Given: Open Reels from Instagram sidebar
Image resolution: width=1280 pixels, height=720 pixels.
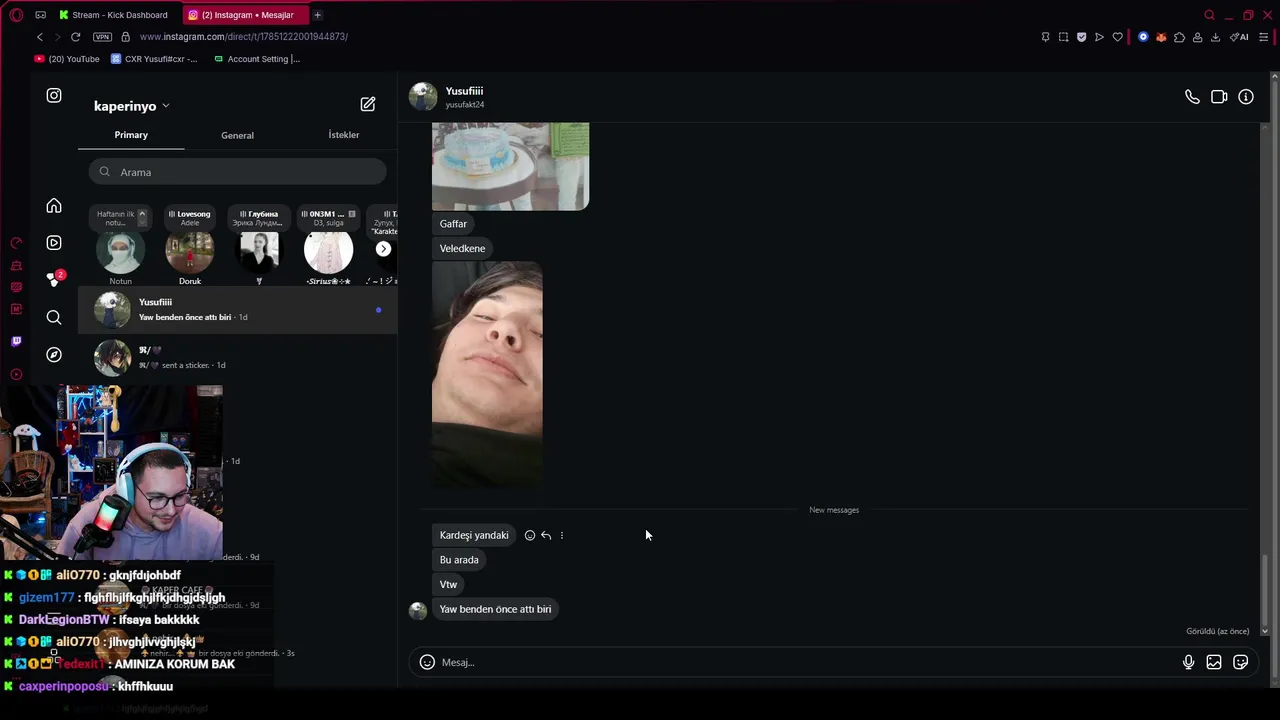Looking at the screenshot, I should point(54,243).
